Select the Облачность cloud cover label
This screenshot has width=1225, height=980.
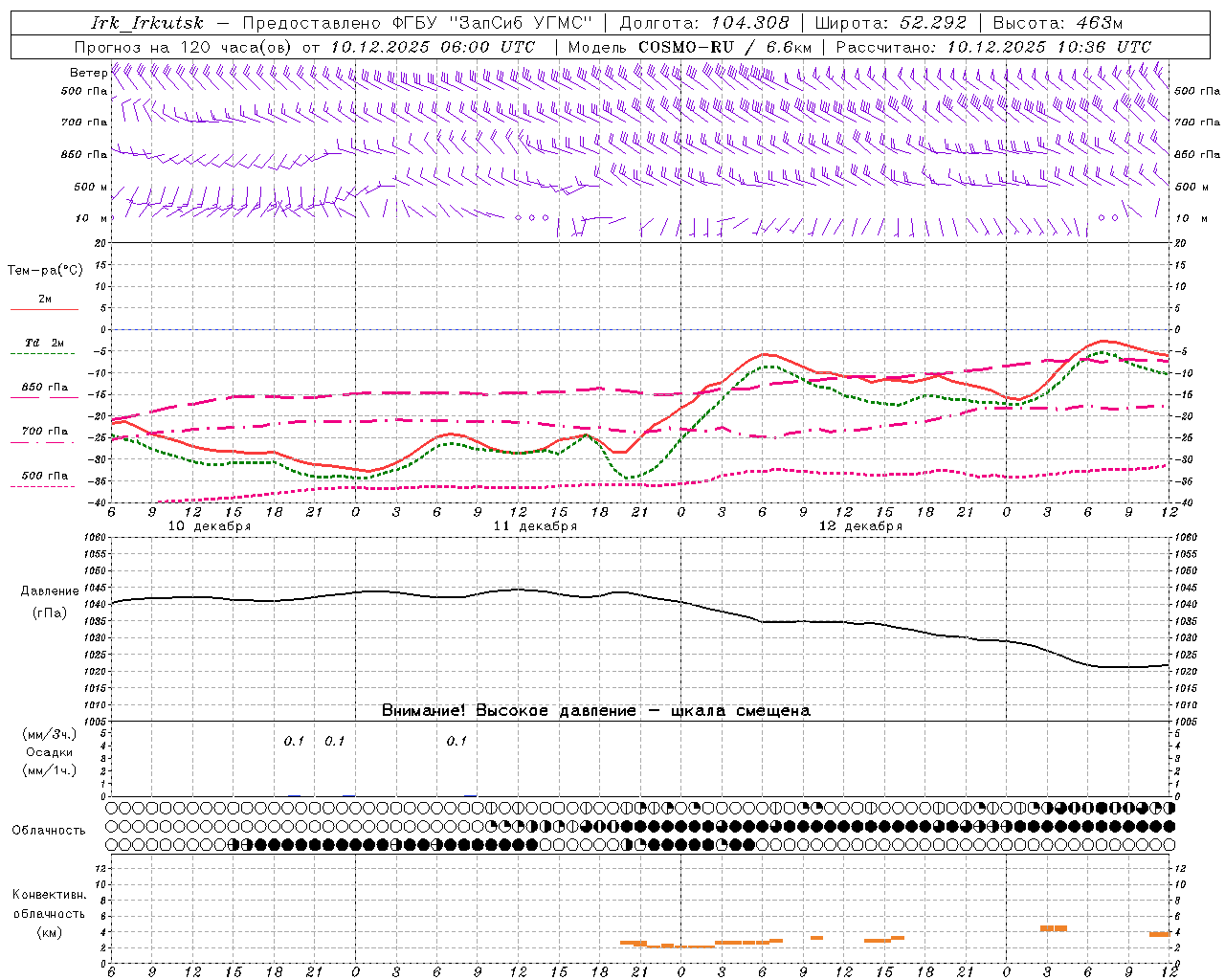tap(49, 830)
